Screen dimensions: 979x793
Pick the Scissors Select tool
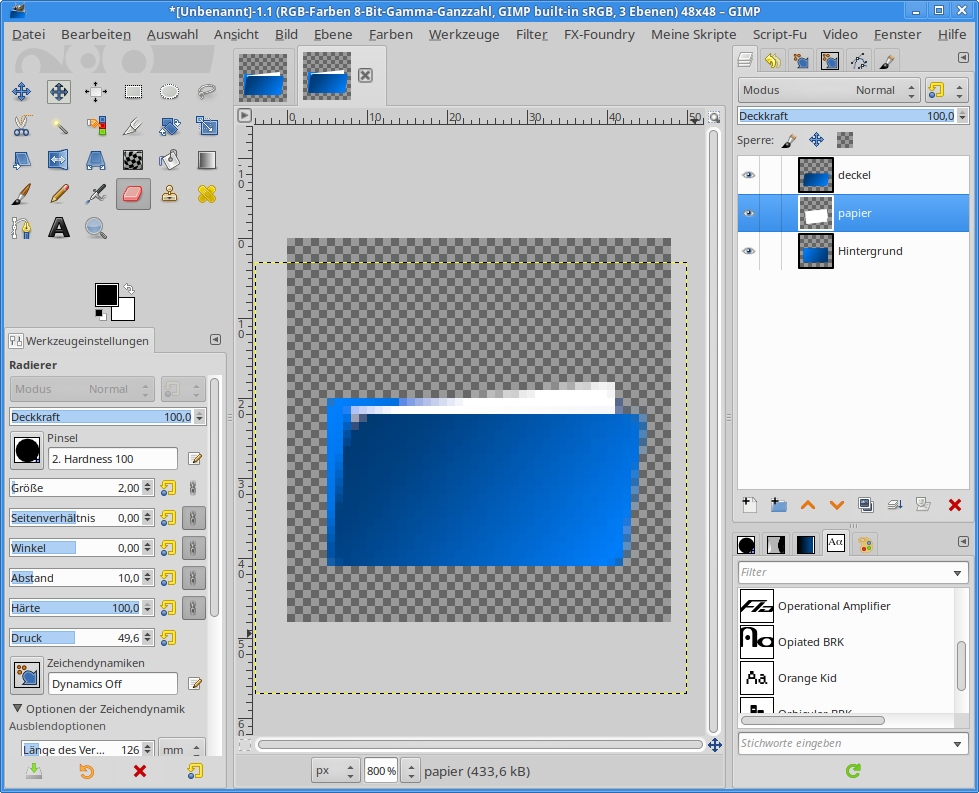pos(21,126)
